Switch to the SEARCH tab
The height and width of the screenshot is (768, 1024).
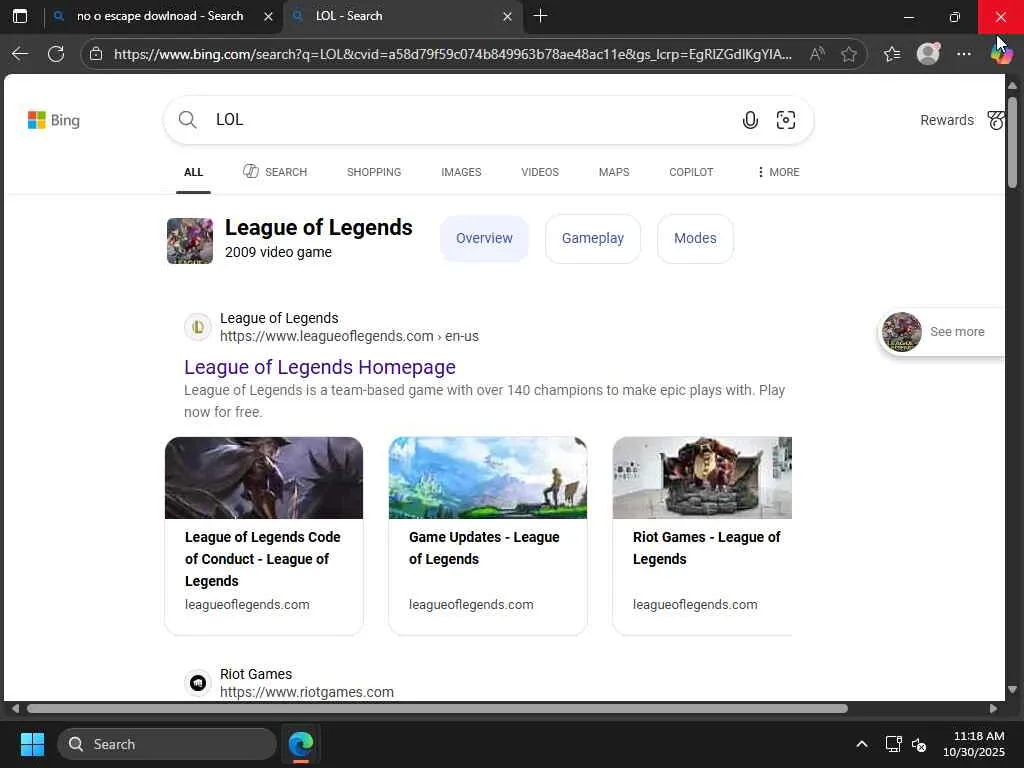pos(275,172)
